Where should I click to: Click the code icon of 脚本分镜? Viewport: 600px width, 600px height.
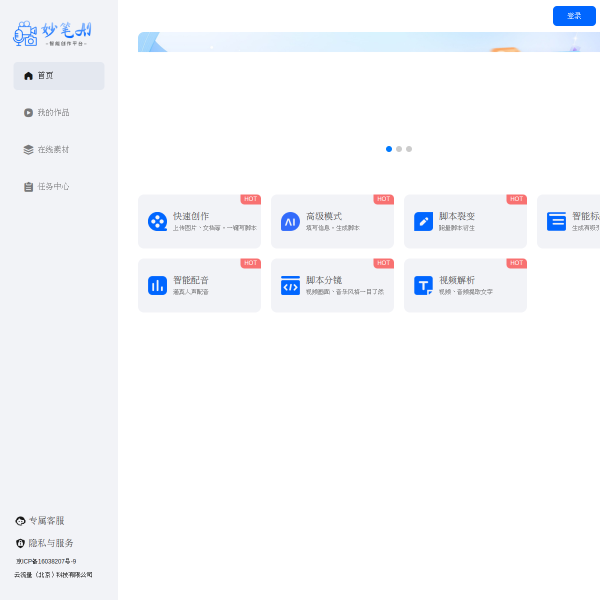(x=290, y=285)
